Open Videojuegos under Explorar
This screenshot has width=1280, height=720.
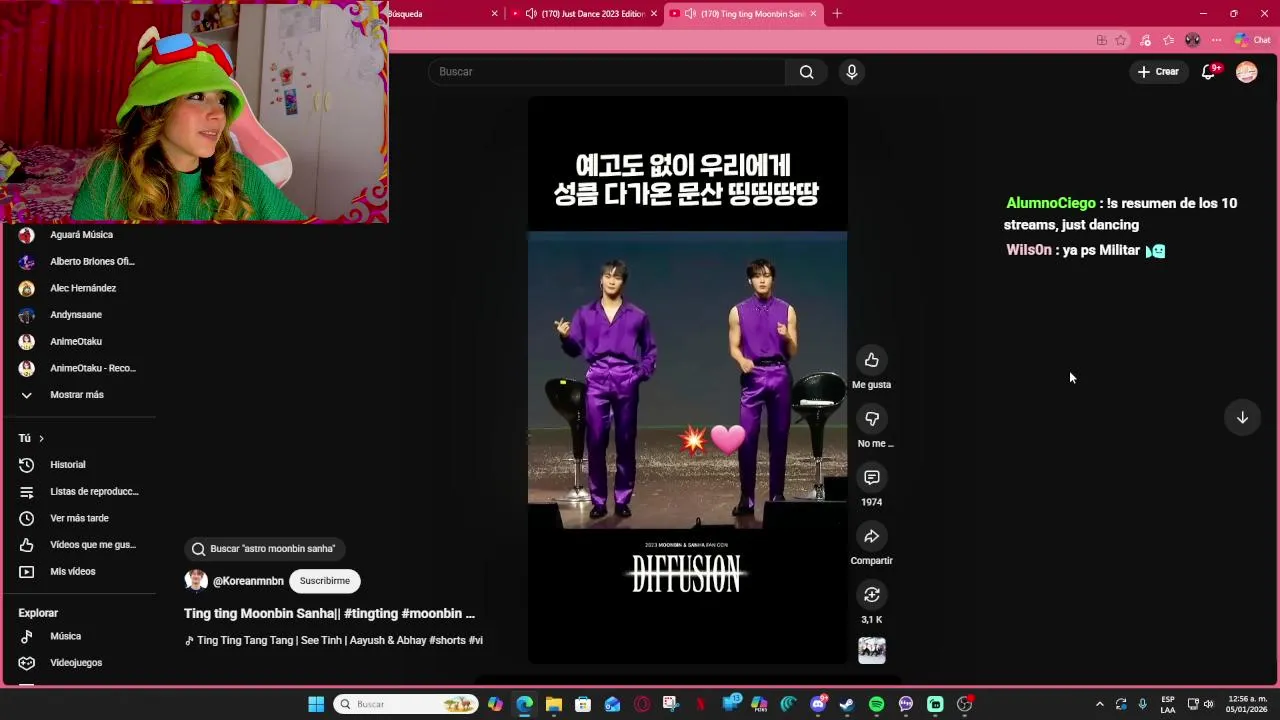(x=76, y=663)
